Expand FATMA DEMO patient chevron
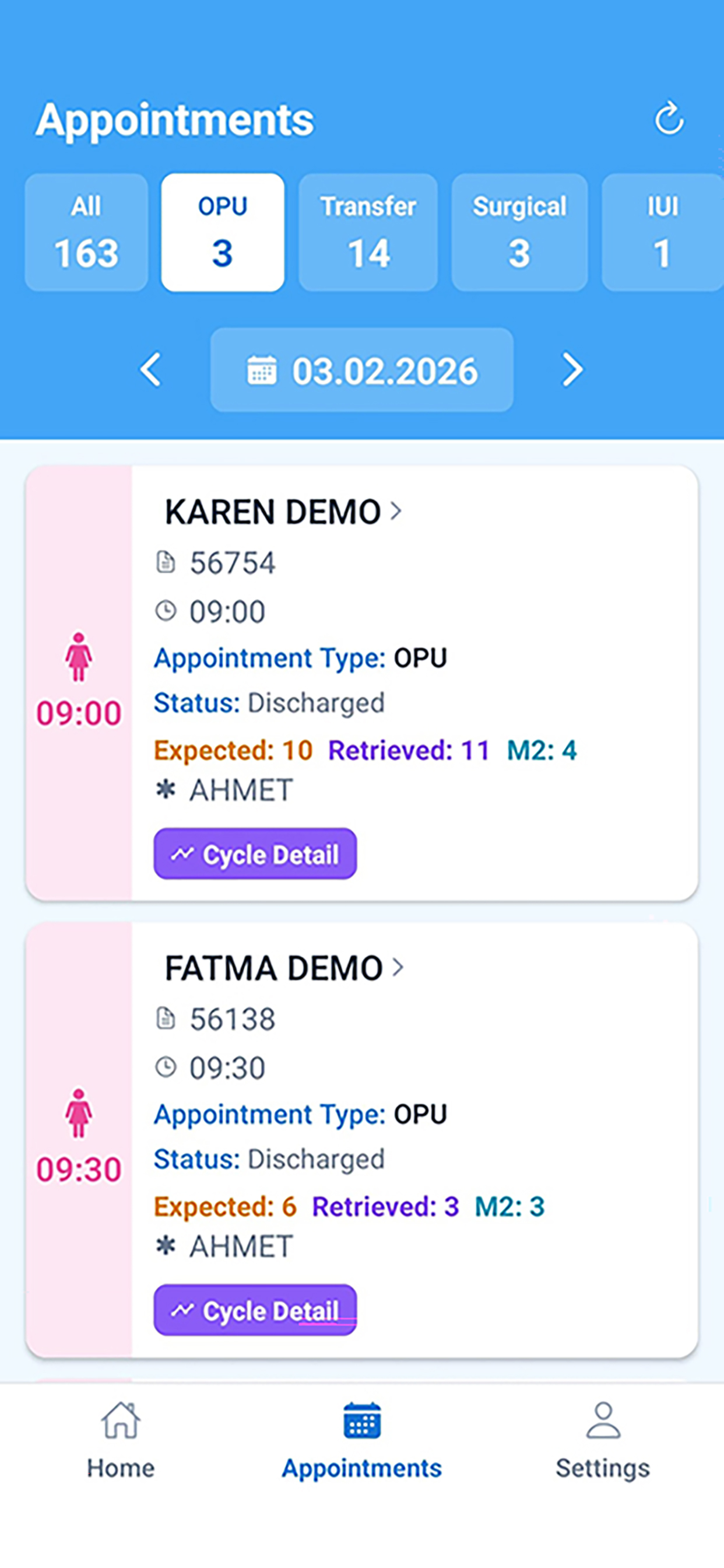 (x=398, y=967)
